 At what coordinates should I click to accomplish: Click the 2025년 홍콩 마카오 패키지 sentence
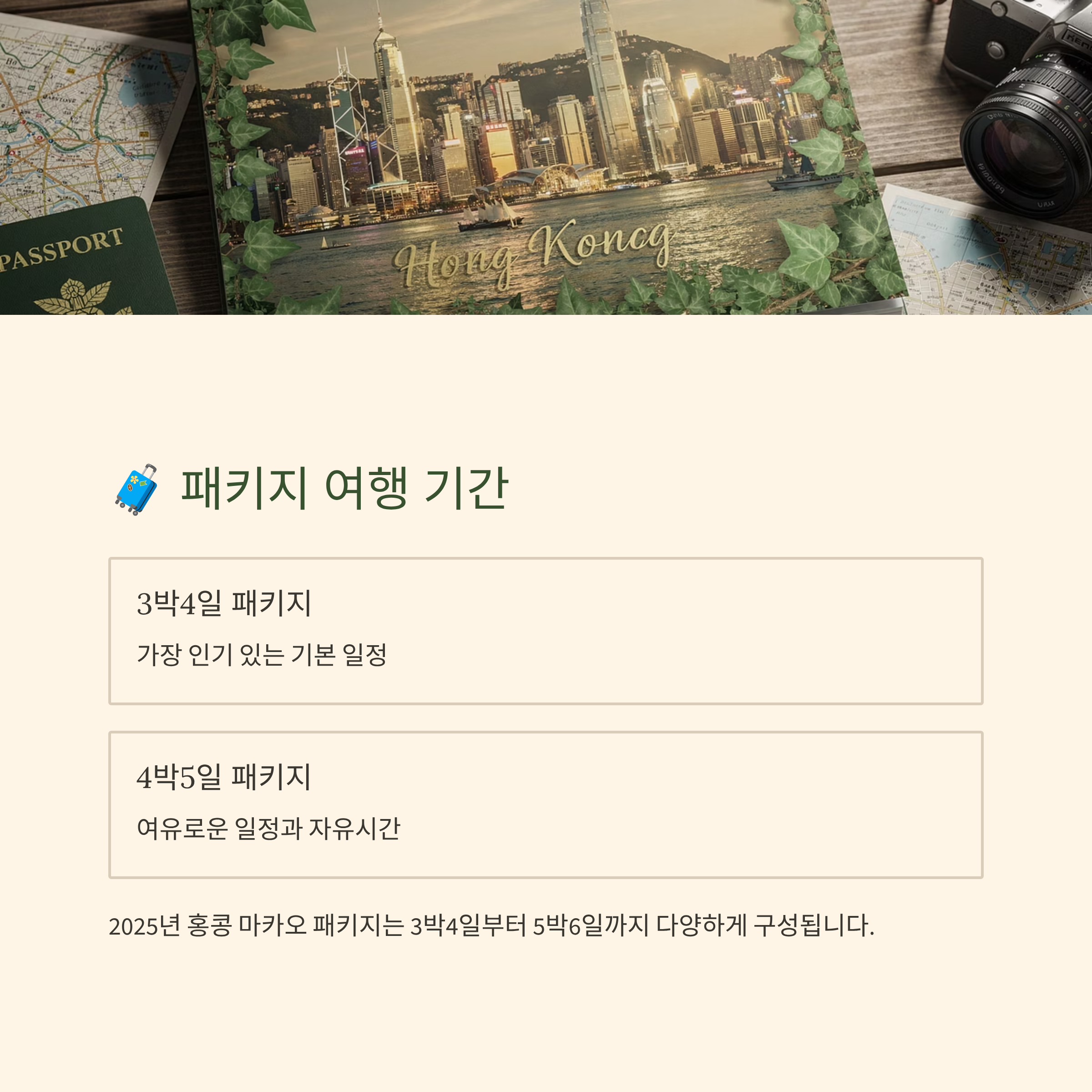tap(491, 925)
